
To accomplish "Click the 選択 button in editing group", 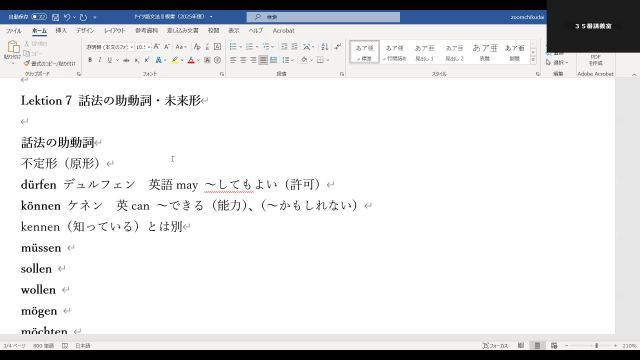I will pos(557,62).
